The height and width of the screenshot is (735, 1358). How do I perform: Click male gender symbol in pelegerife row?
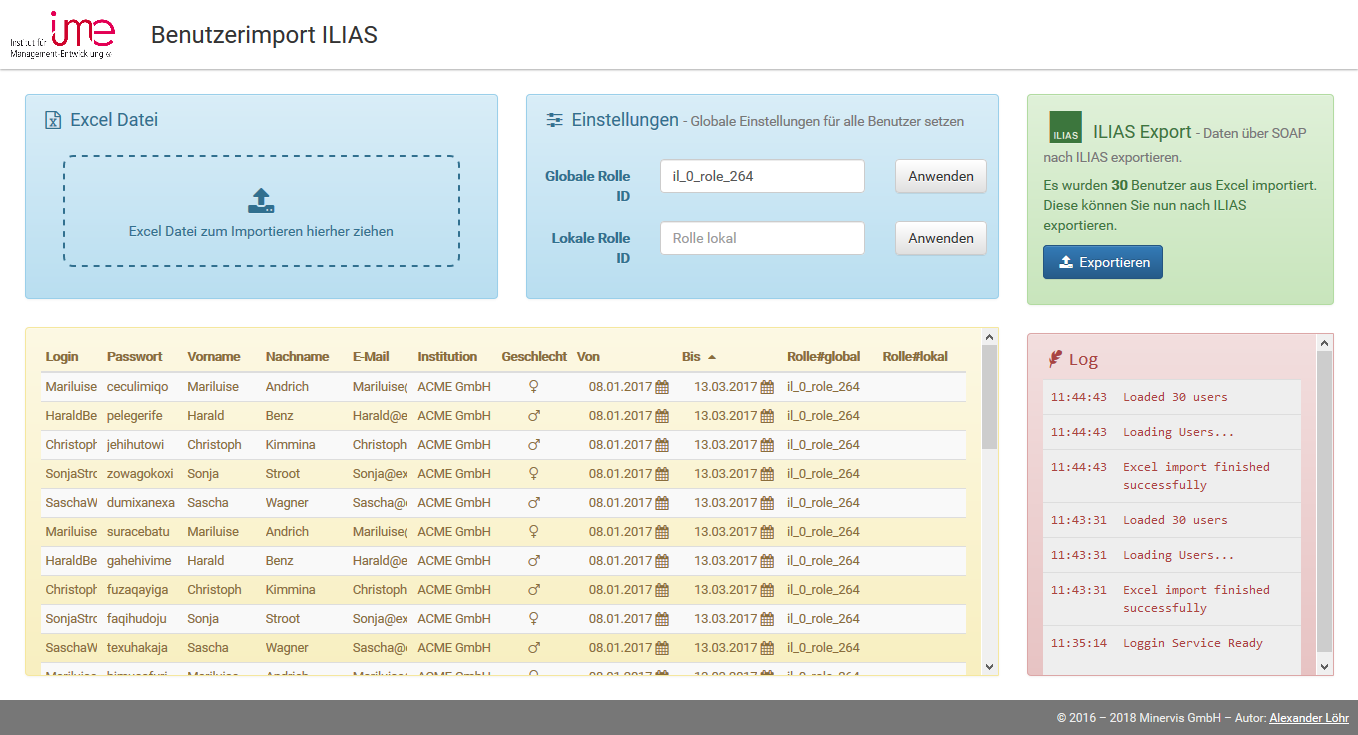pos(534,416)
